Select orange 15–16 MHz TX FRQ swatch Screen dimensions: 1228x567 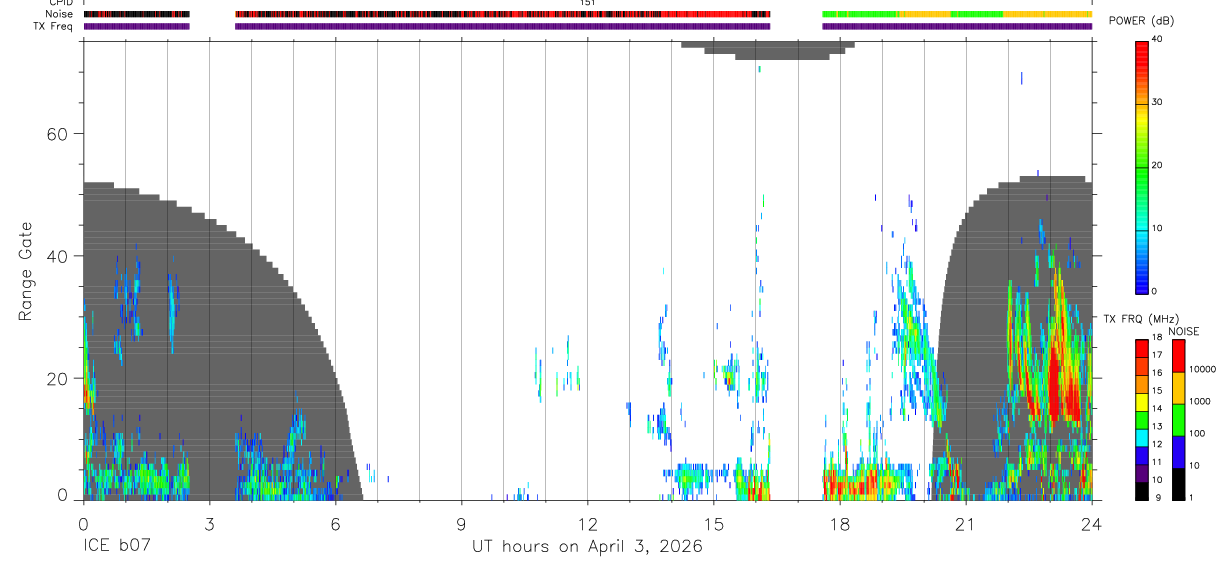(x=1142, y=385)
